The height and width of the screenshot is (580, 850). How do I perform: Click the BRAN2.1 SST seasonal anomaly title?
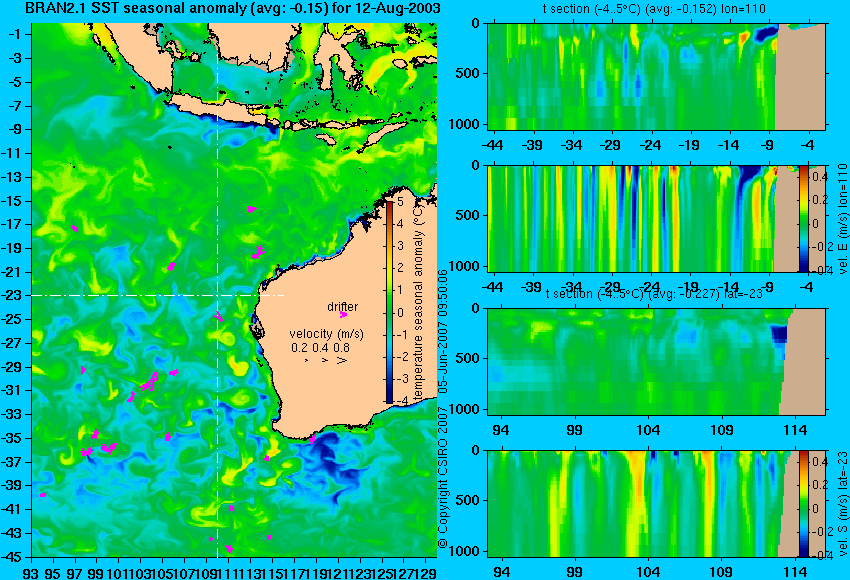233,8
